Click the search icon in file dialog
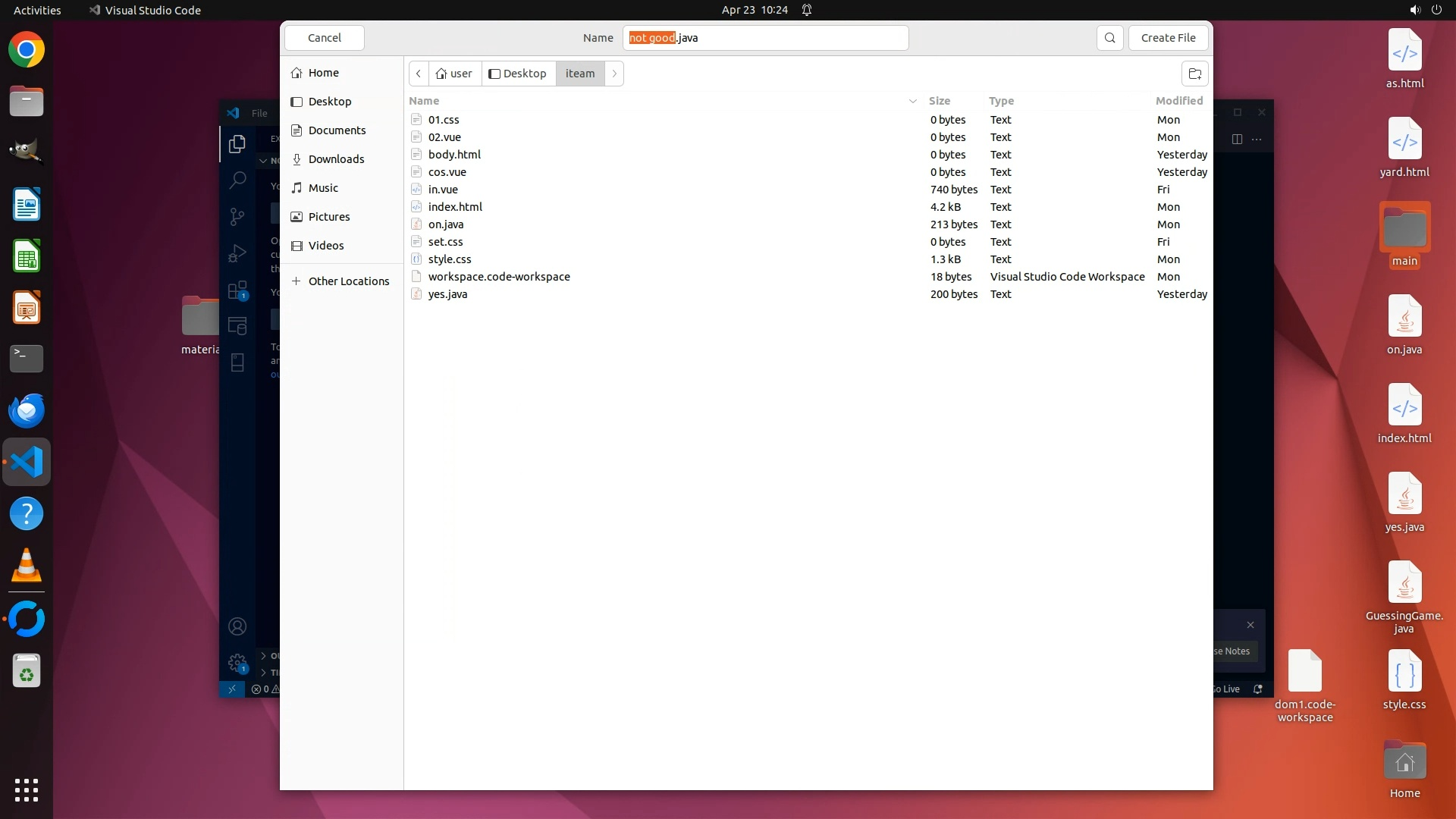Screen dimensions: 1456x819 click(1109, 38)
